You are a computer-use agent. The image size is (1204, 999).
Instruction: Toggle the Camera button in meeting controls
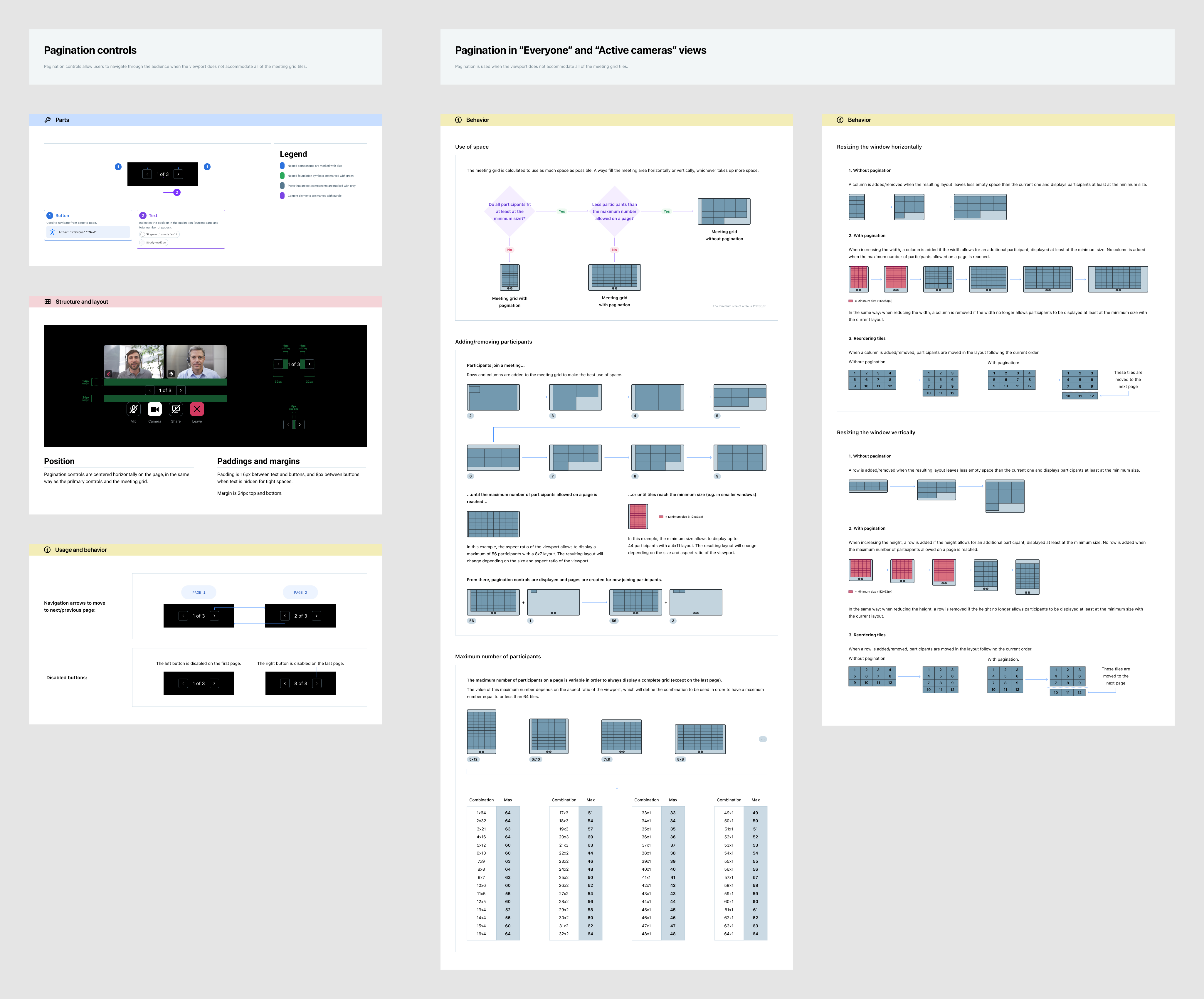tap(155, 409)
